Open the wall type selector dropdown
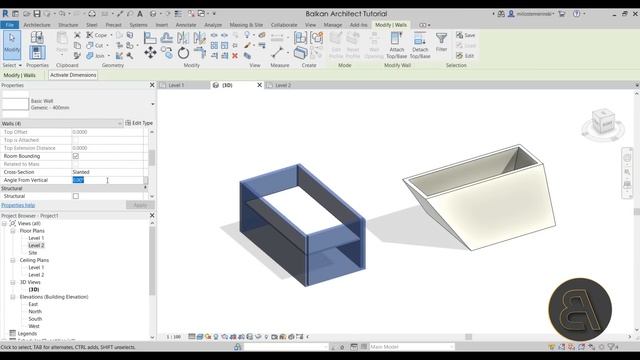This screenshot has width=640, height=360. [153, 104]
